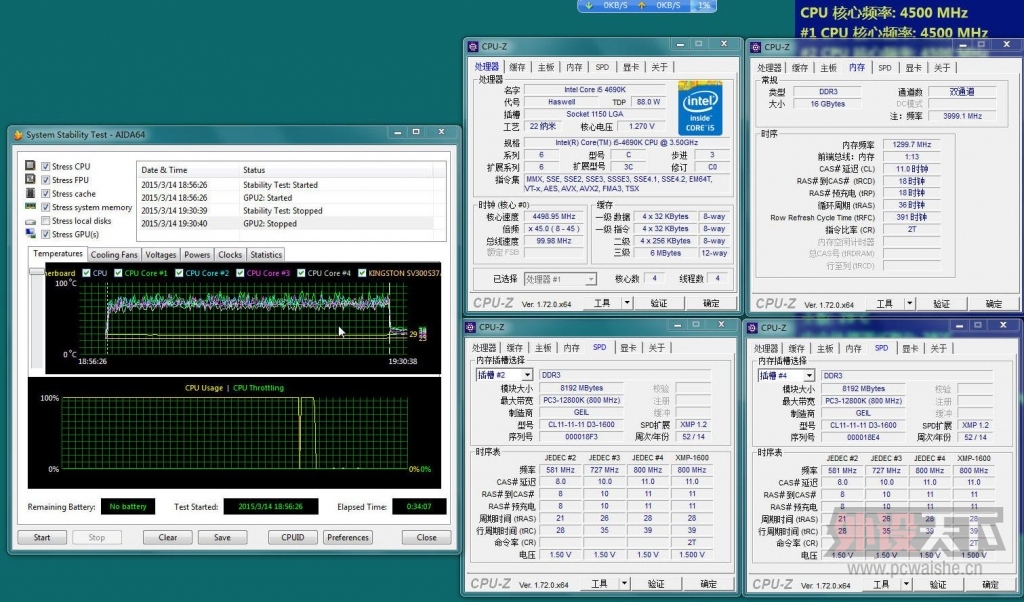
Task: Open the CPUID panel button
Action: point(293,537)
